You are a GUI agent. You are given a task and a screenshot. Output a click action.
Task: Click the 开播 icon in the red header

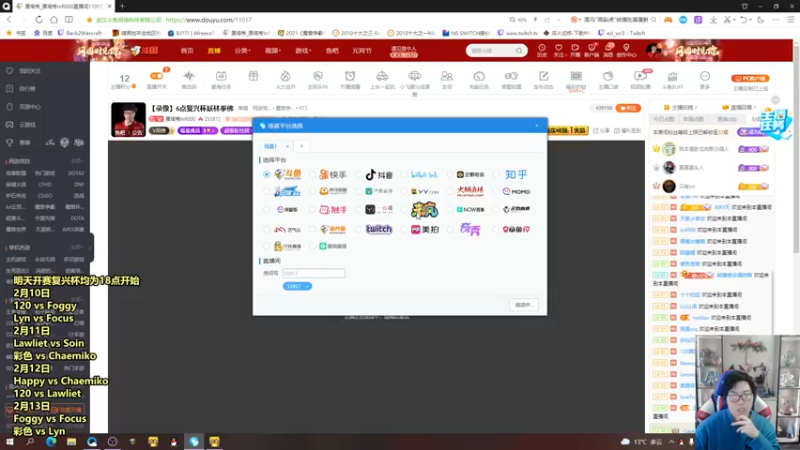[x=575, y=50]
